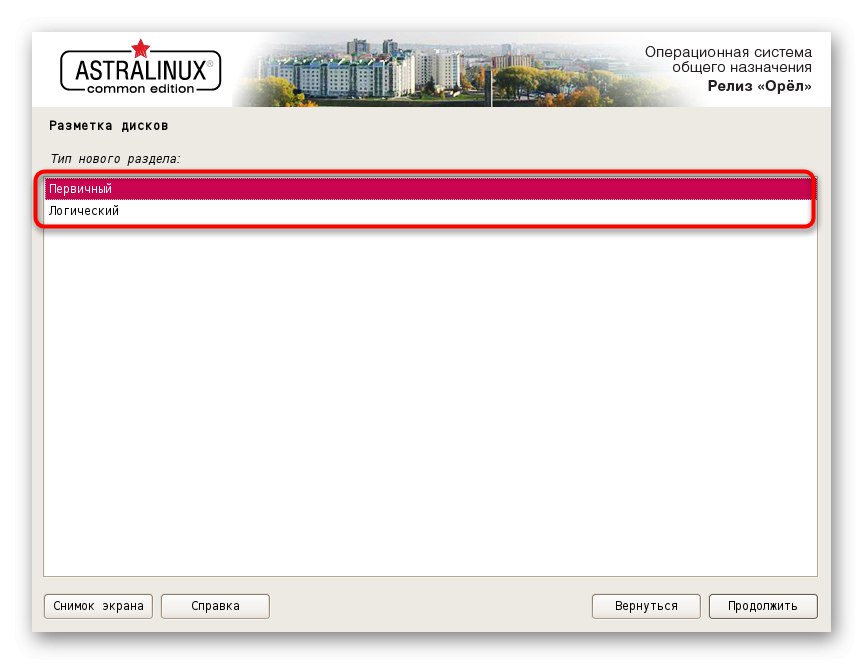Click the Продолжить button

point(762,605)
